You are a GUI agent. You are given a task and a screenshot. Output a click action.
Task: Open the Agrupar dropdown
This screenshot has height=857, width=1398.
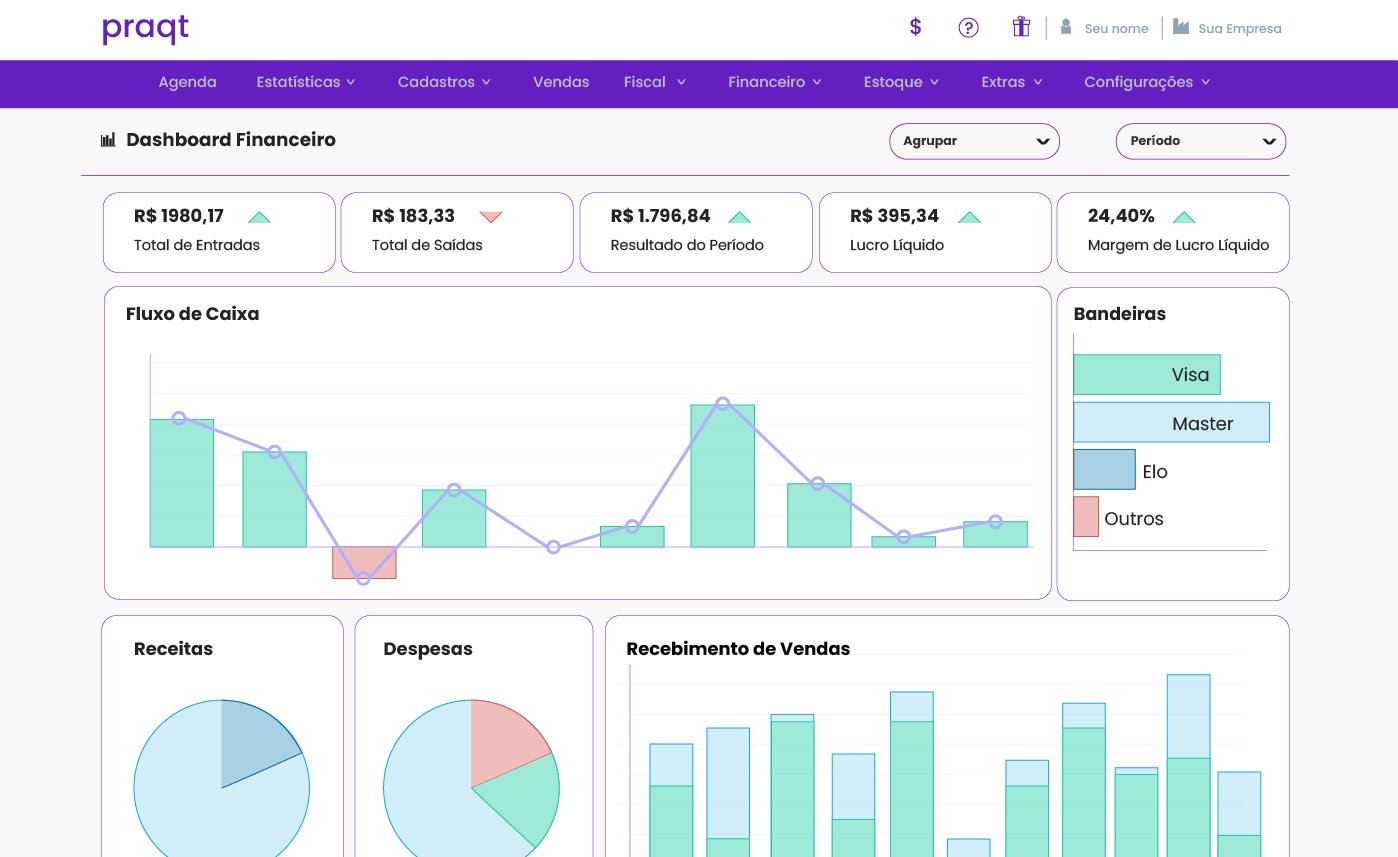click(974, 141)
